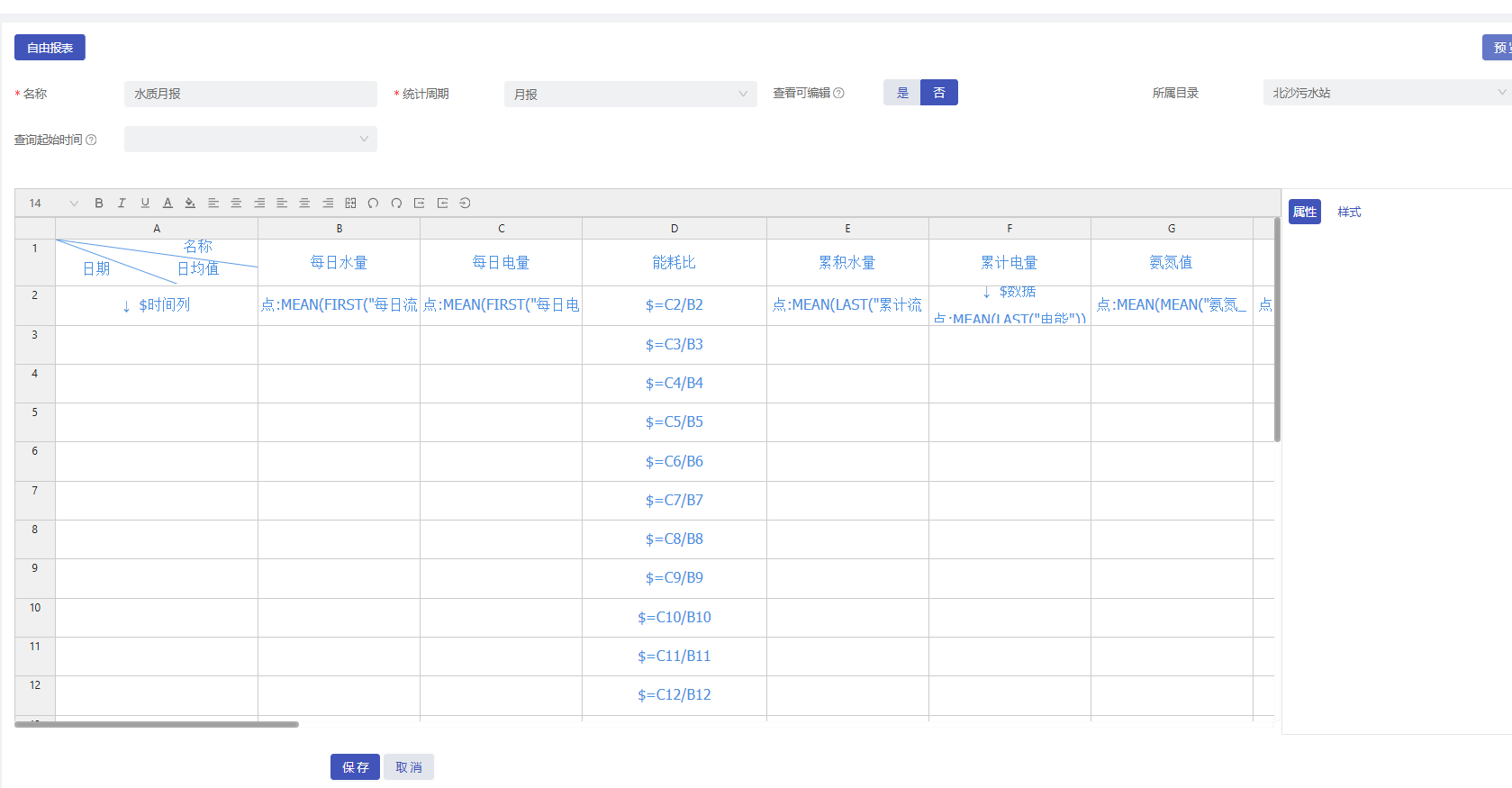Select column G header
This screenshot has width=1512, height=788.
pos(1172,229)
